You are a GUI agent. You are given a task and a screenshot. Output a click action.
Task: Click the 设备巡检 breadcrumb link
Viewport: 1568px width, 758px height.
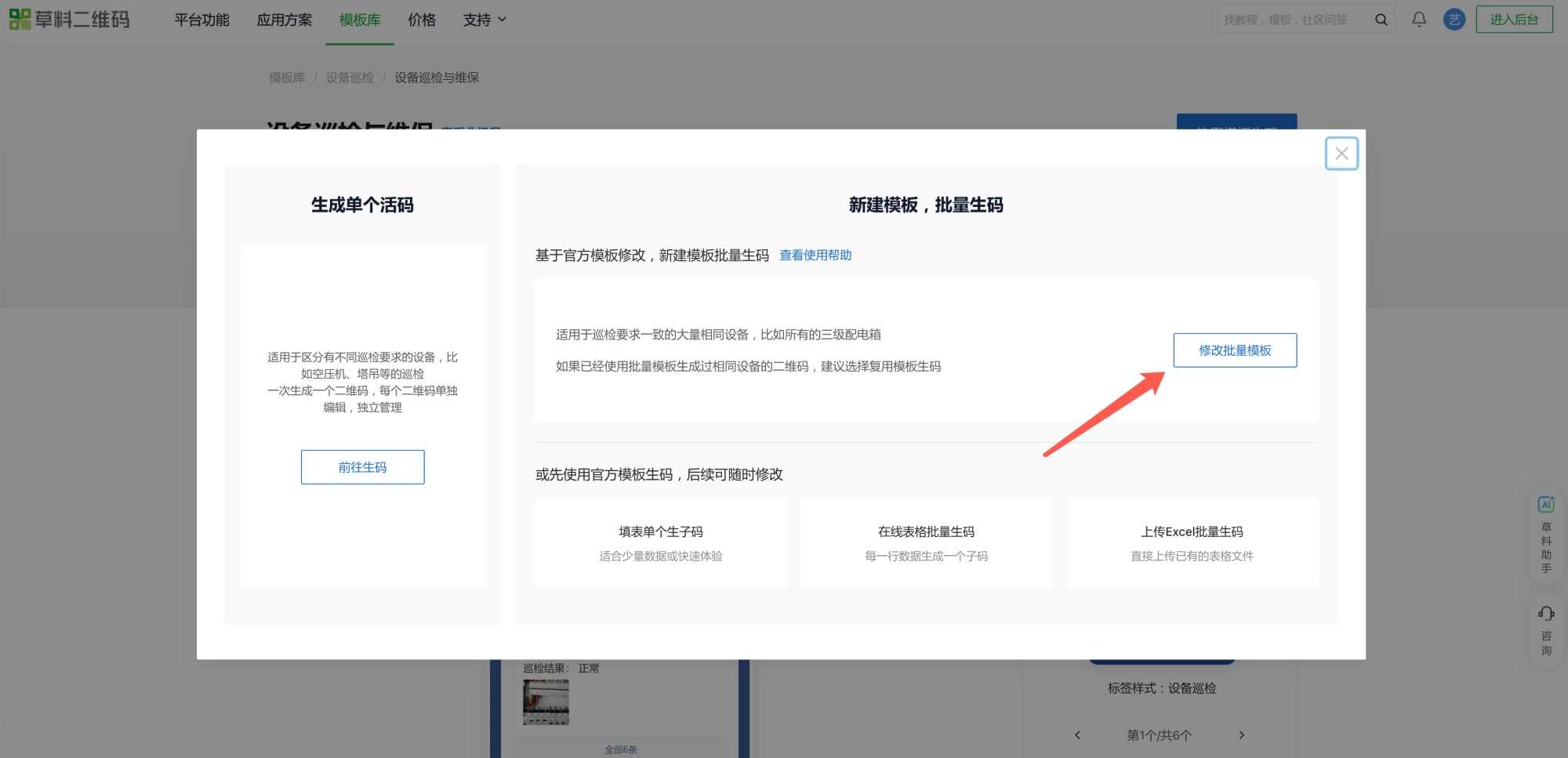coord(350,78)
